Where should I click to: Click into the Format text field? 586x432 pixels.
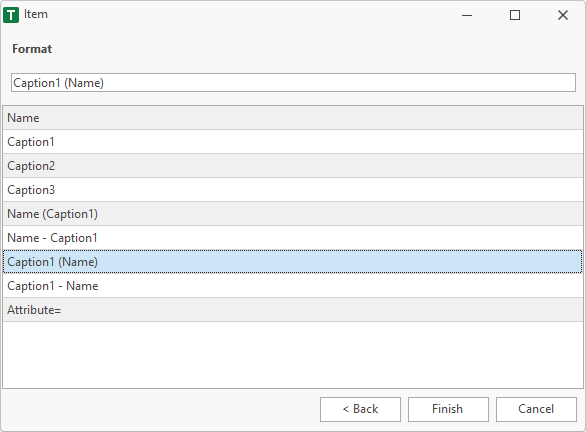(x=293, y=83)
